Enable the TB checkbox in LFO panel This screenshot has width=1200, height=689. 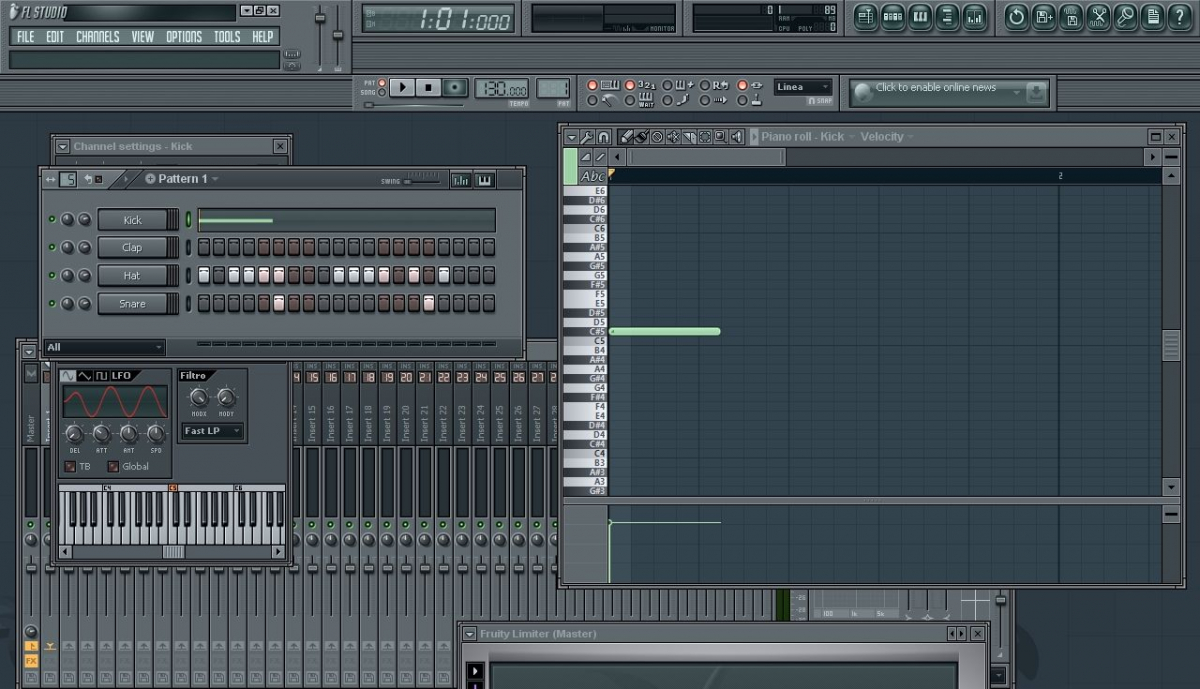click(70, 466)
